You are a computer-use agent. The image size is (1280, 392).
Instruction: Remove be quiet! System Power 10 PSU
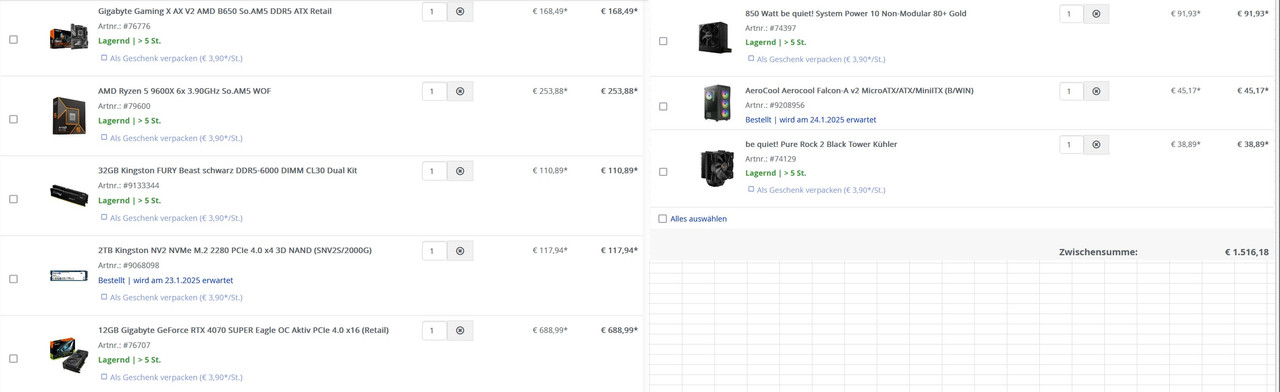pos(1096,14)
